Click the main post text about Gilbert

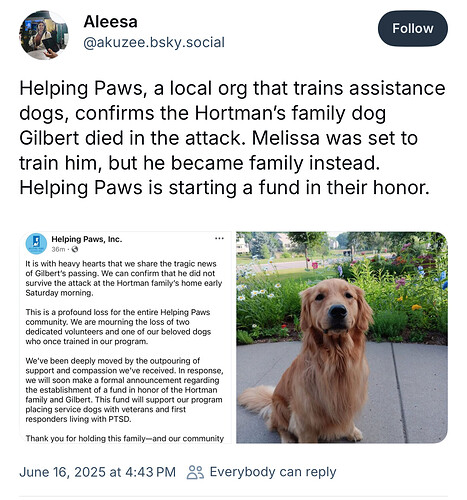[x=232, y=138]
